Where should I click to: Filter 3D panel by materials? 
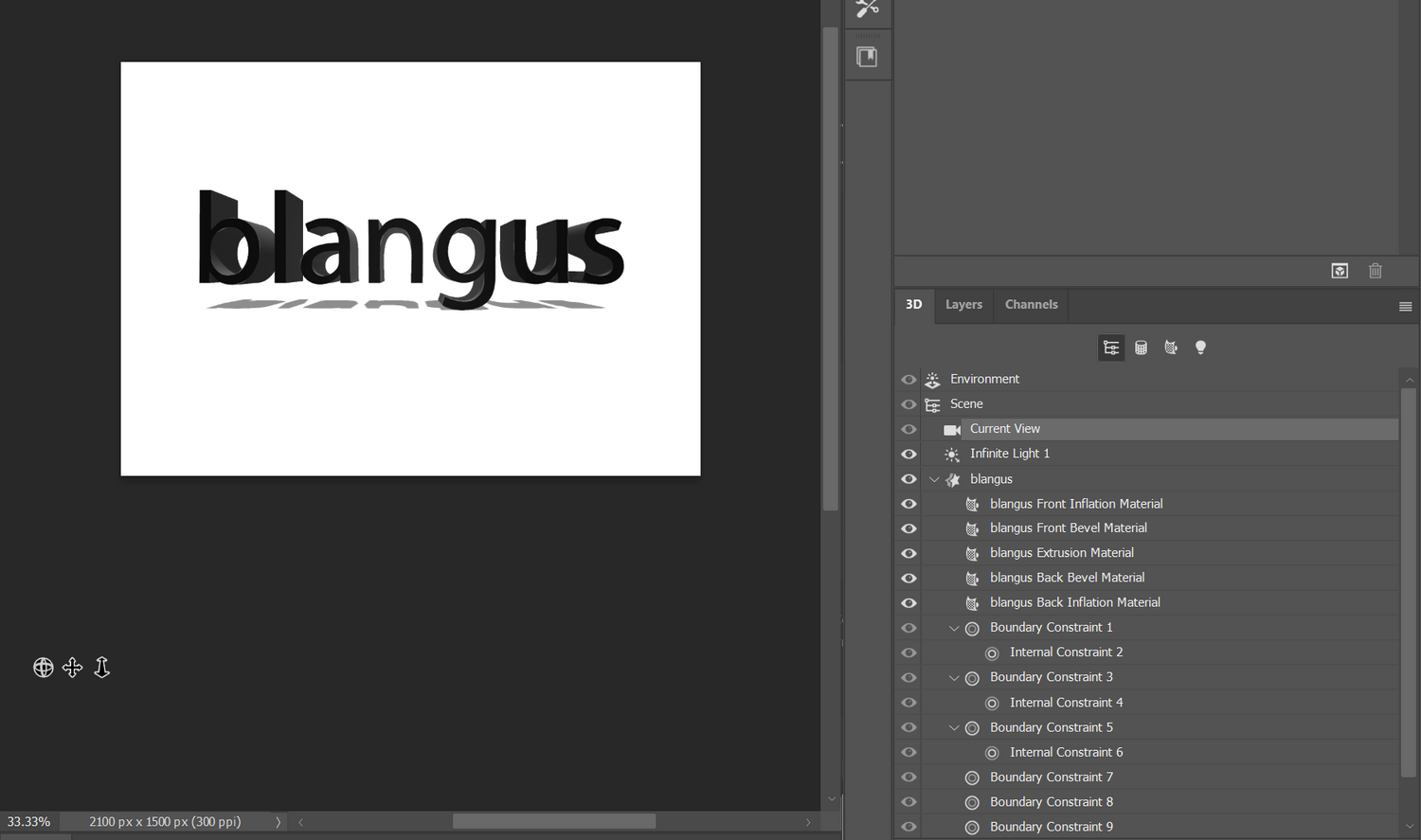tap(1171, 348)
